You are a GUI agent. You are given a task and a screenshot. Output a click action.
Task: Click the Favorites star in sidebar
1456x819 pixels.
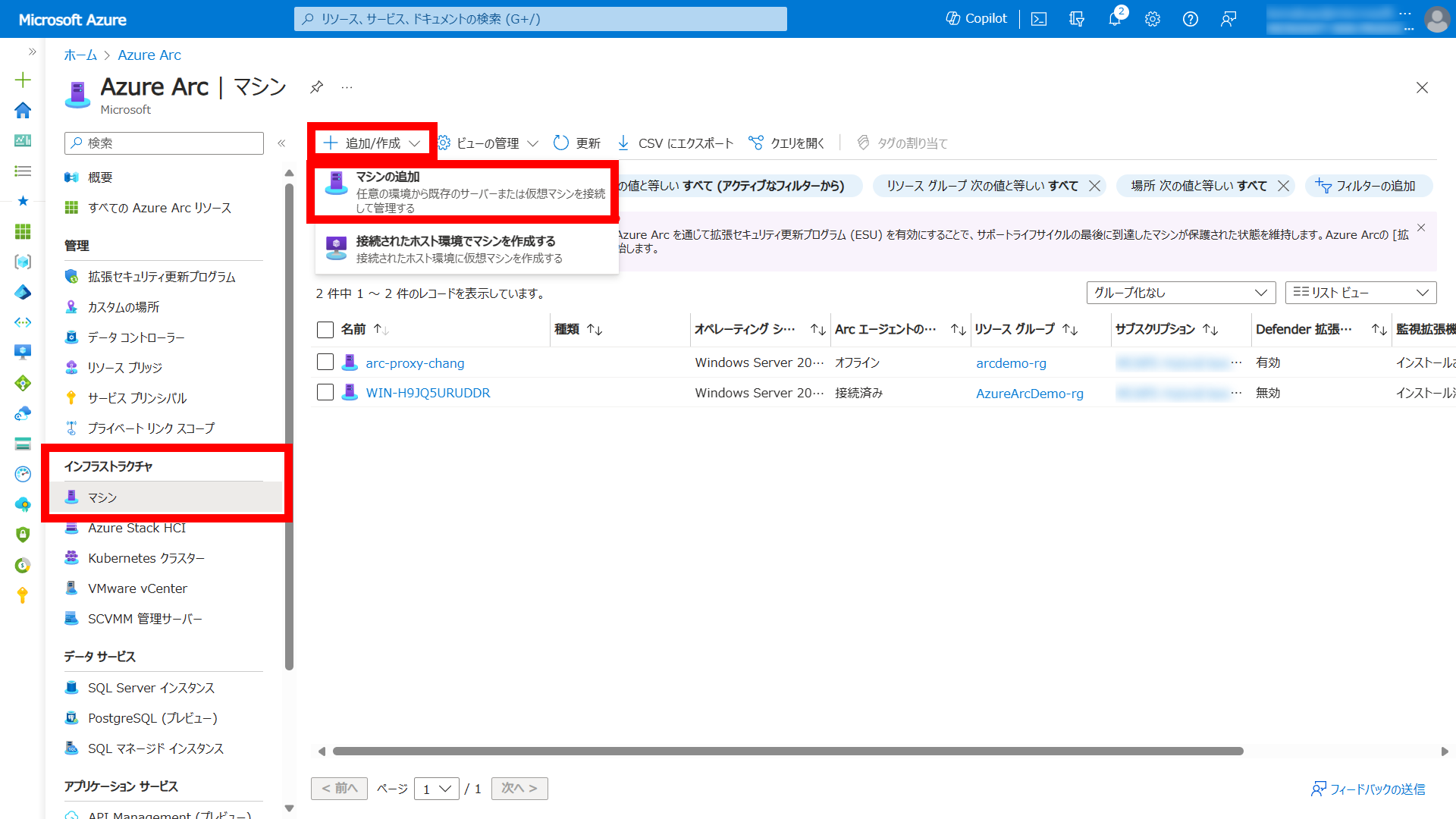pyautogui.click(x=23, y=201)
